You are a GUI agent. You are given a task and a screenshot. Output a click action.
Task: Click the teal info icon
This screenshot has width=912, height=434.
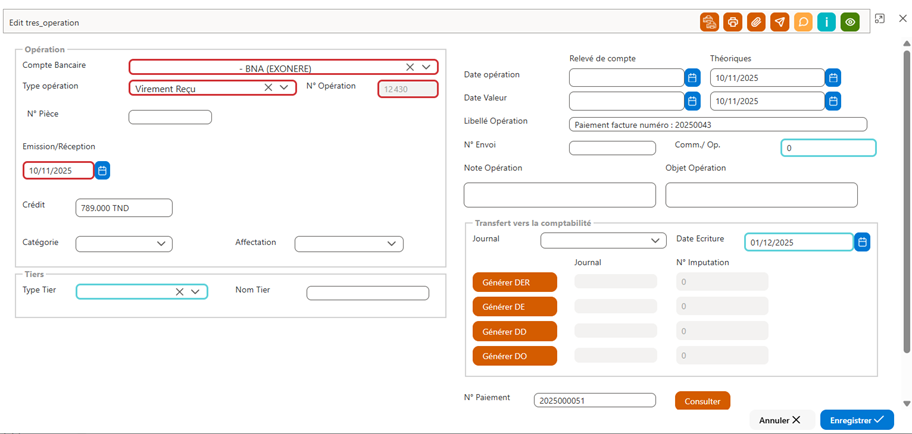(826, 22)
